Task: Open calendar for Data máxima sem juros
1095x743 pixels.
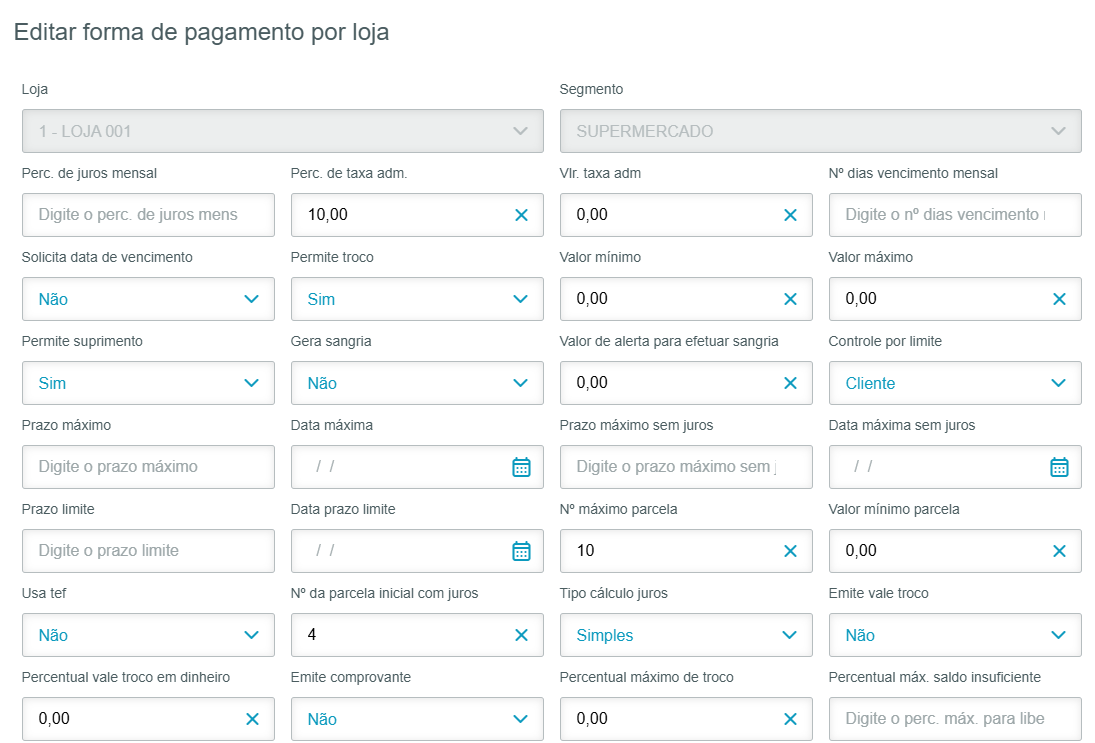Action: pyautogui.click(x=1059, y=467)
